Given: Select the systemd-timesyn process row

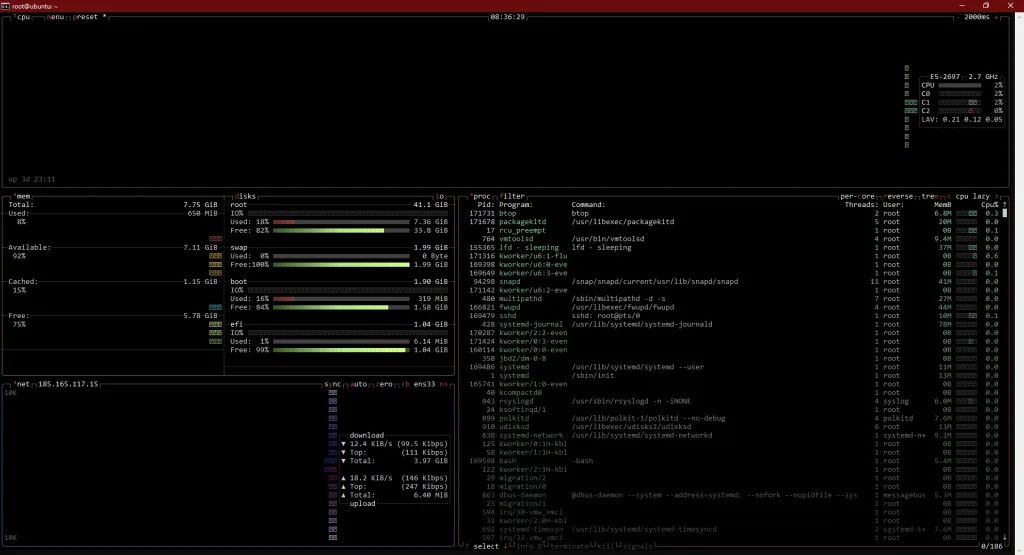Looking at the screenshot, I should (x=734, y=529).
